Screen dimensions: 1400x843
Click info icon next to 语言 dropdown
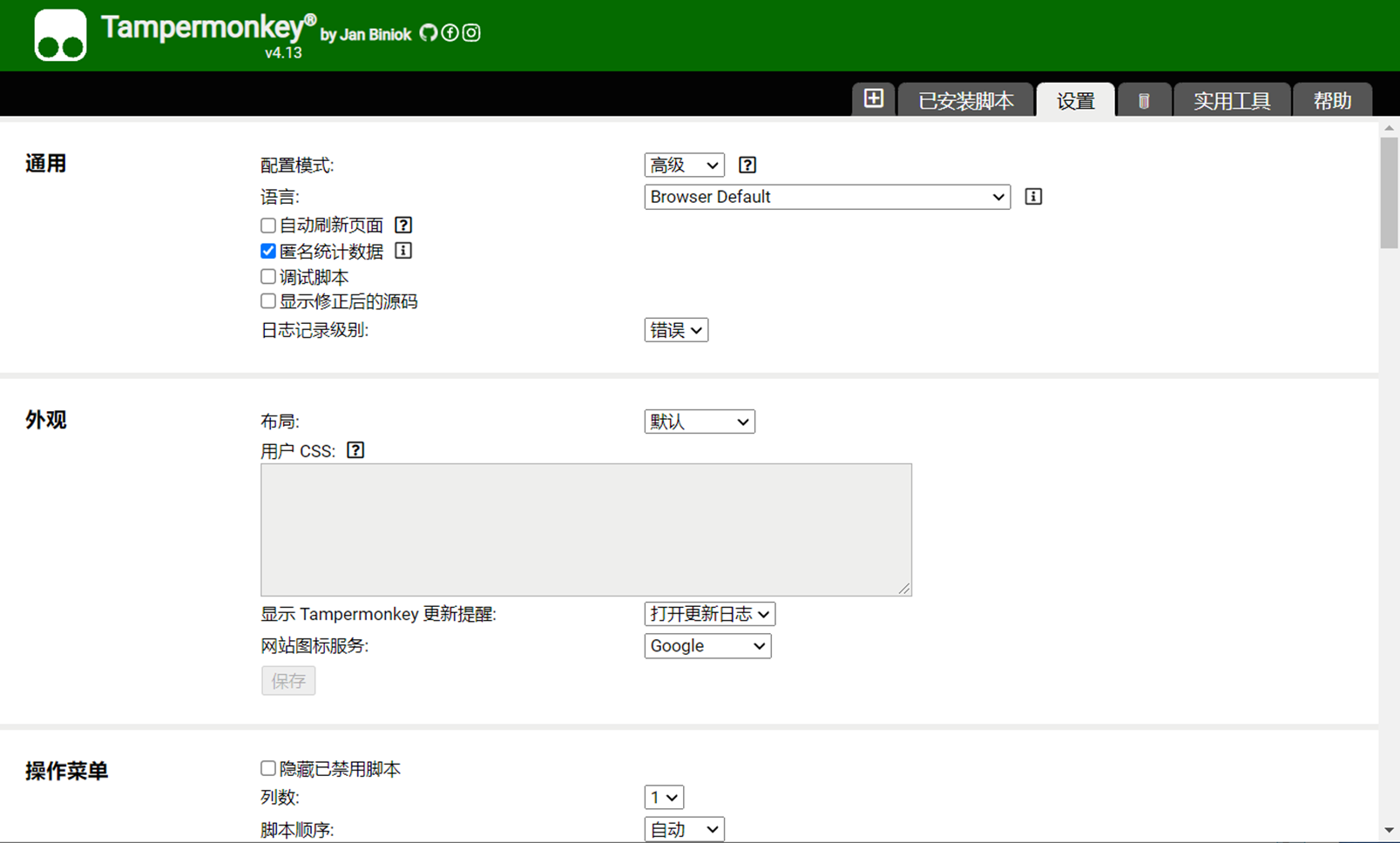click(x=1032, y=197)
